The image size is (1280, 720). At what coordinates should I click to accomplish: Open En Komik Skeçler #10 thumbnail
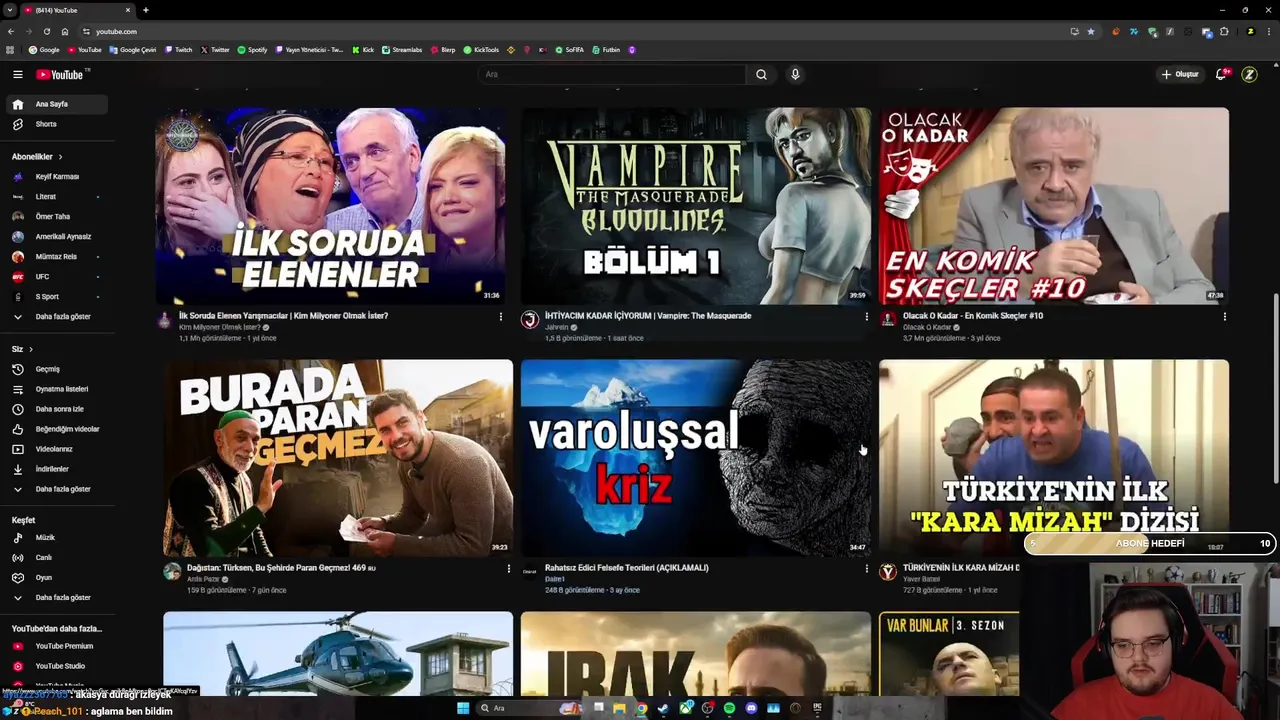(x=1054, y=206)
